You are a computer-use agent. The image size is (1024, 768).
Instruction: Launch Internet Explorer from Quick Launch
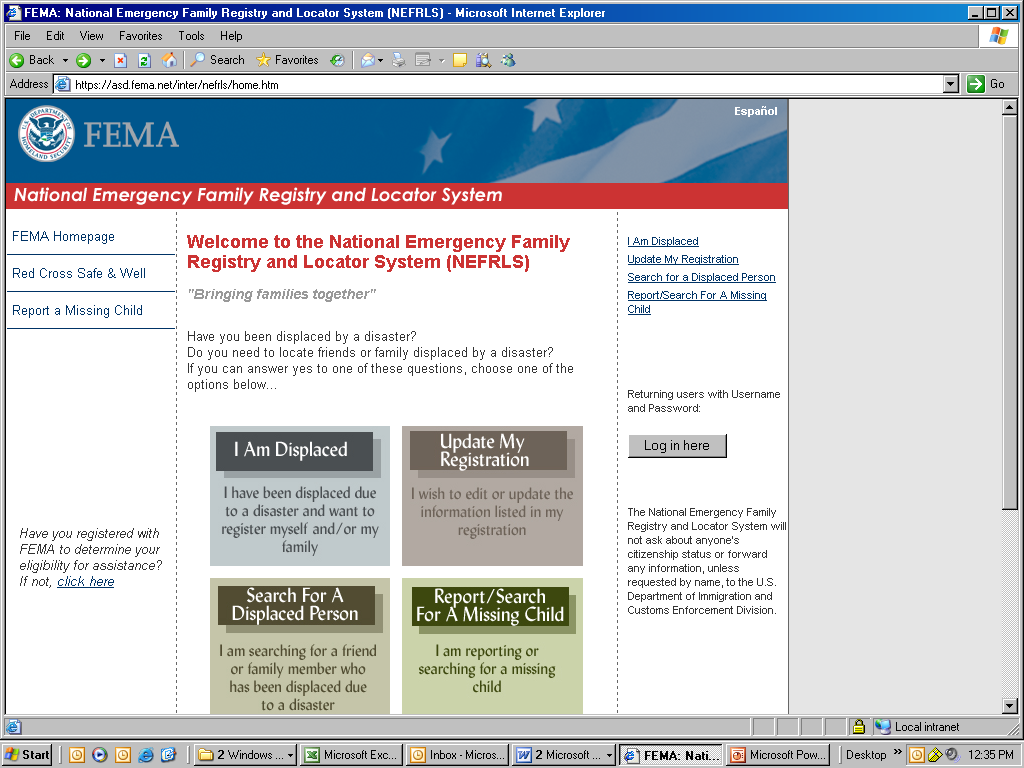pyautogui.click(x=146, y=755)
